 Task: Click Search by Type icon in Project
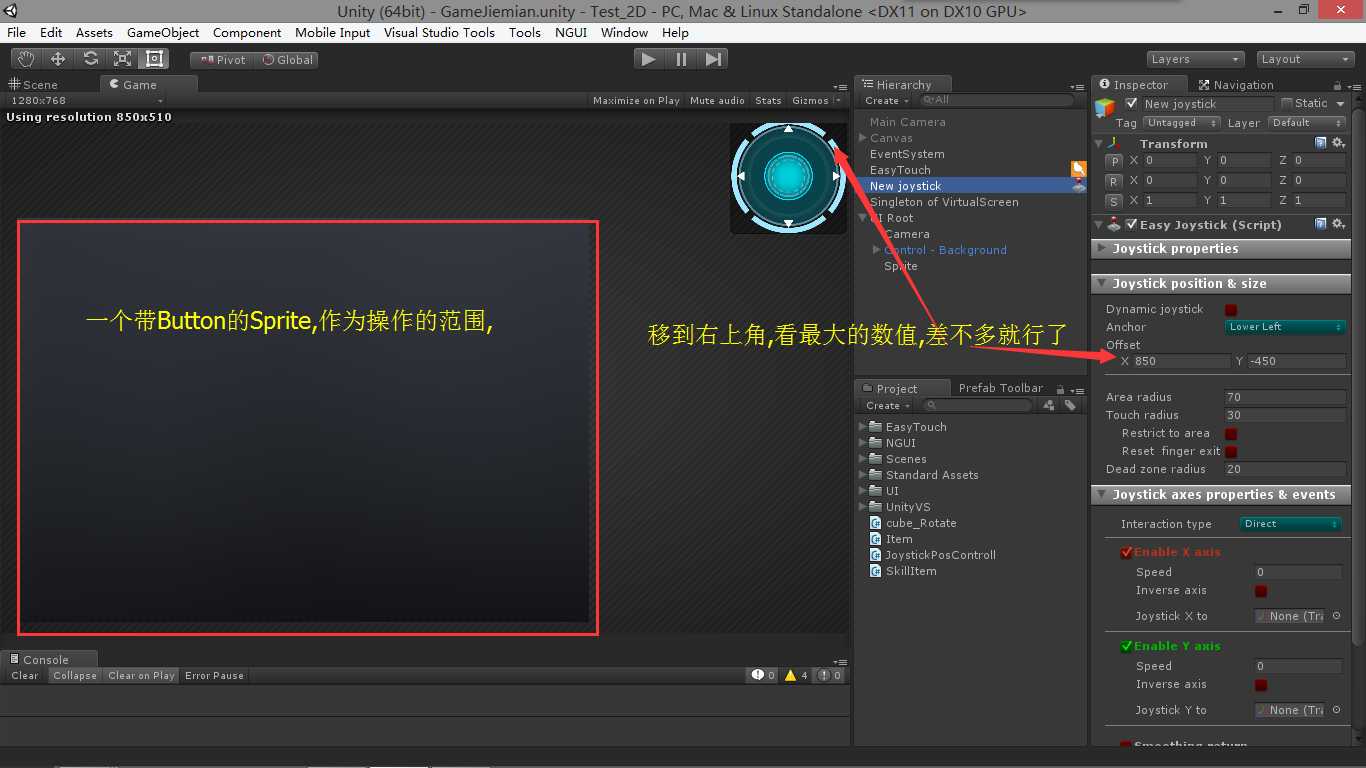pyautogui.click(x=1049, y=405)
